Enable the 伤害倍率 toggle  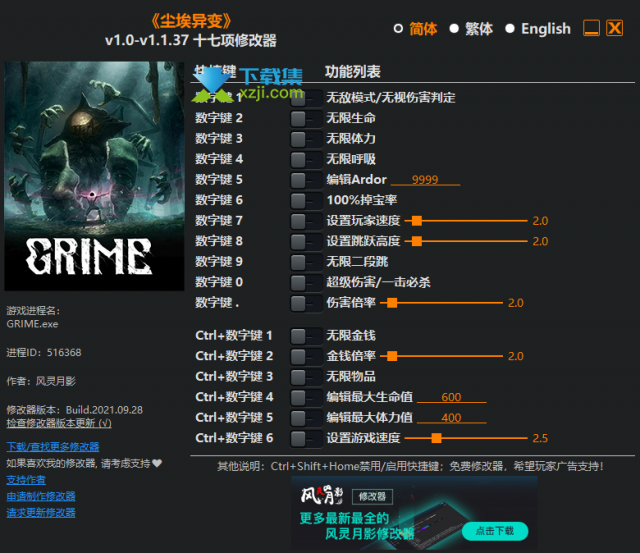point(306,303)
